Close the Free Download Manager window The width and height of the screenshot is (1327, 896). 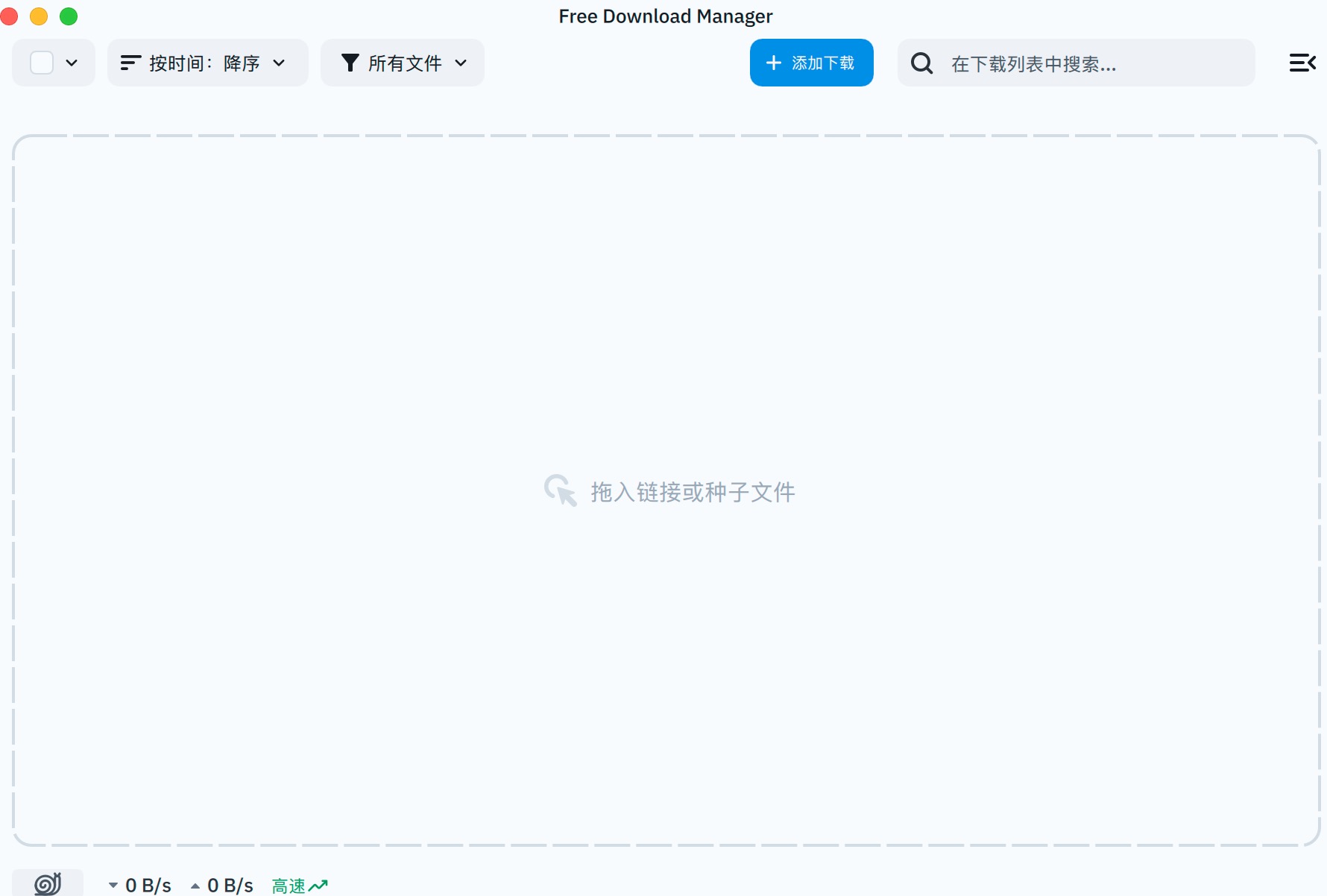click(9, 16)
